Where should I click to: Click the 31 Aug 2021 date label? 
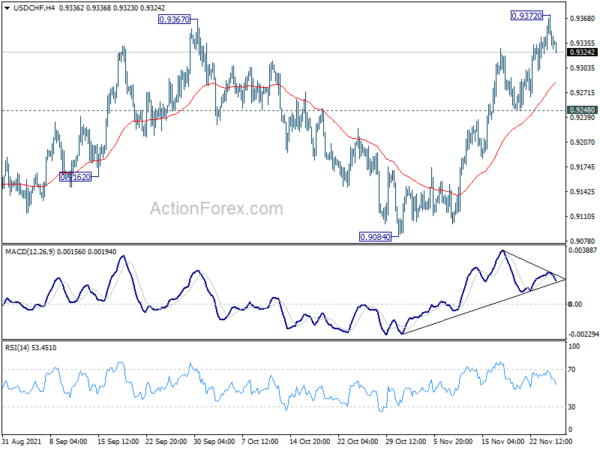[x=21, y=441]
